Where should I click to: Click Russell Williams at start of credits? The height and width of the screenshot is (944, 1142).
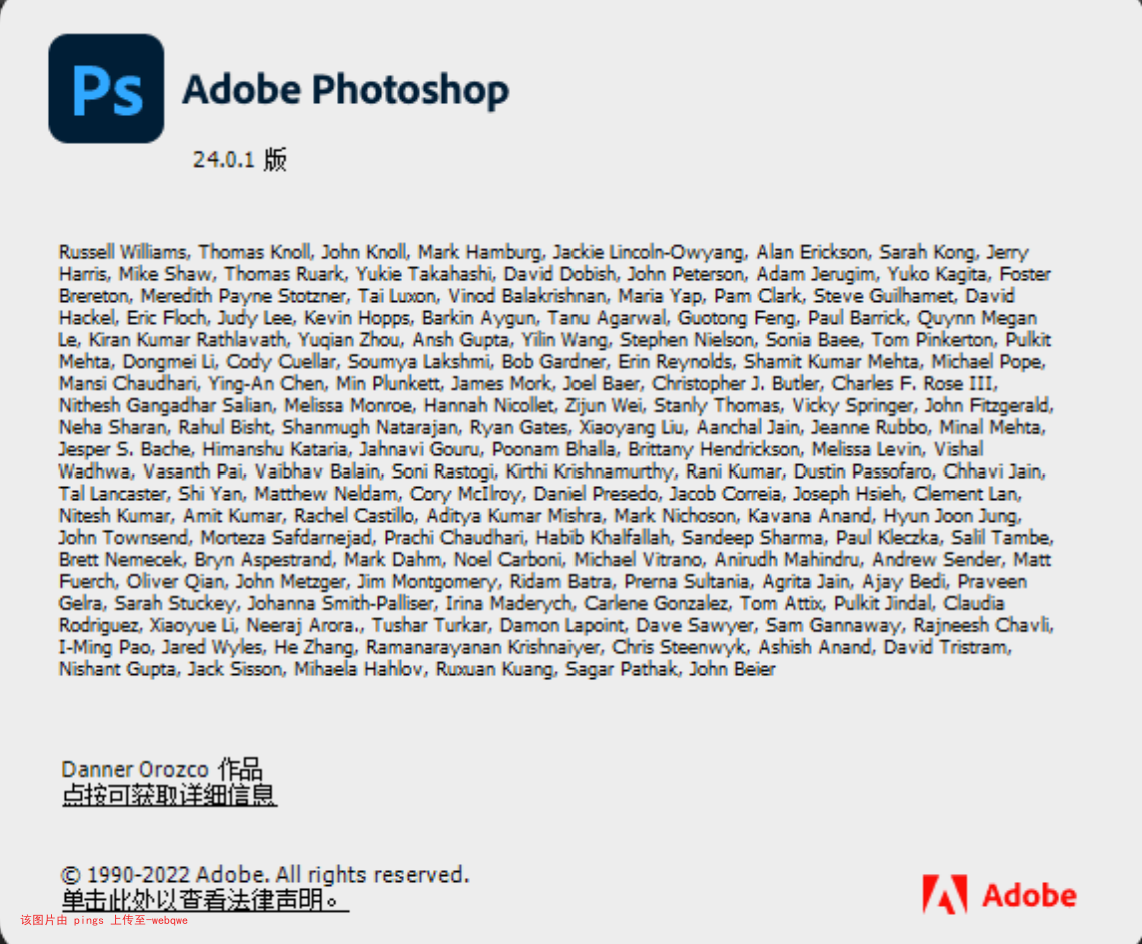pos(122,252)
